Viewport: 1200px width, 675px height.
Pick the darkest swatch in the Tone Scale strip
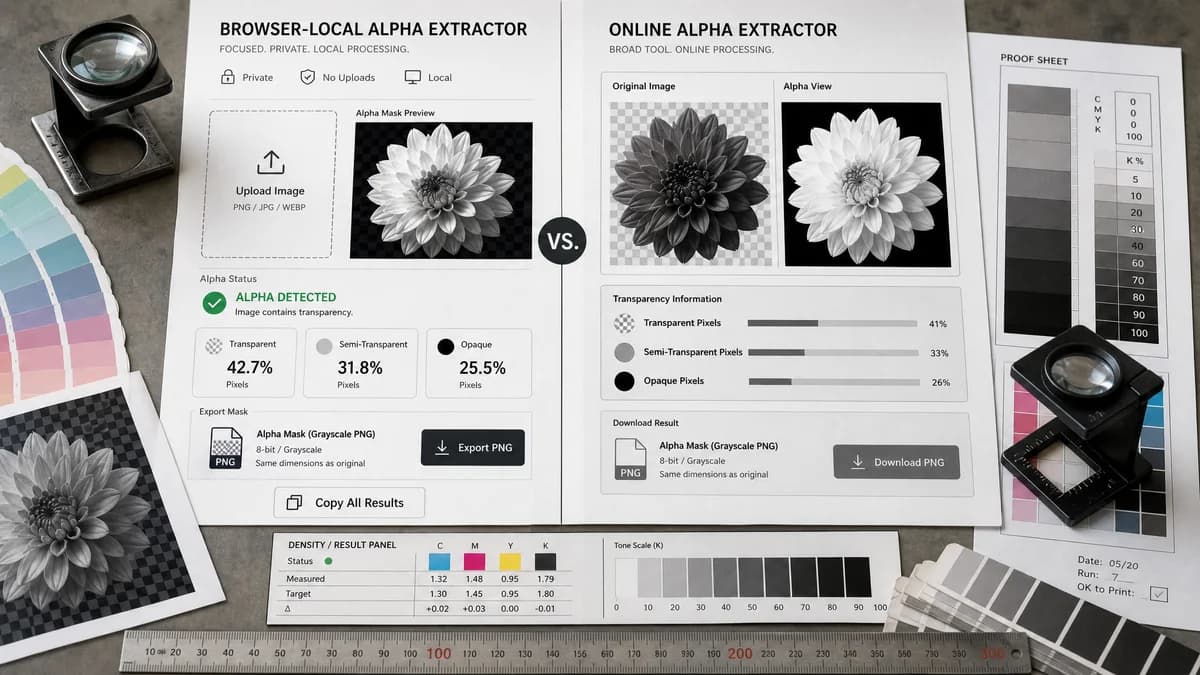pyautogui.click(x=857, y=577)
